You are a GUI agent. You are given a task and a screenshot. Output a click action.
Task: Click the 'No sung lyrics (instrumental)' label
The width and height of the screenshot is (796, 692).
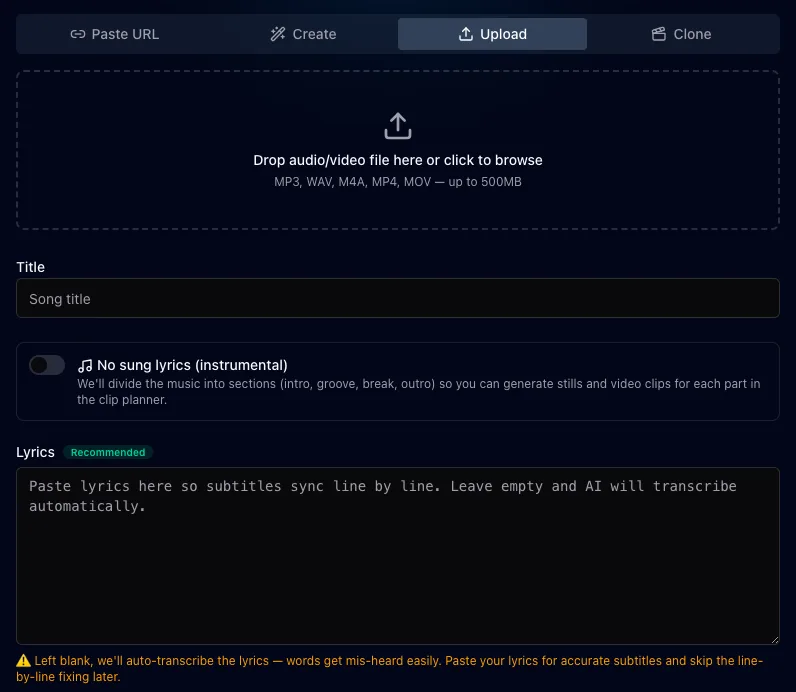click(x=192, y=365)
